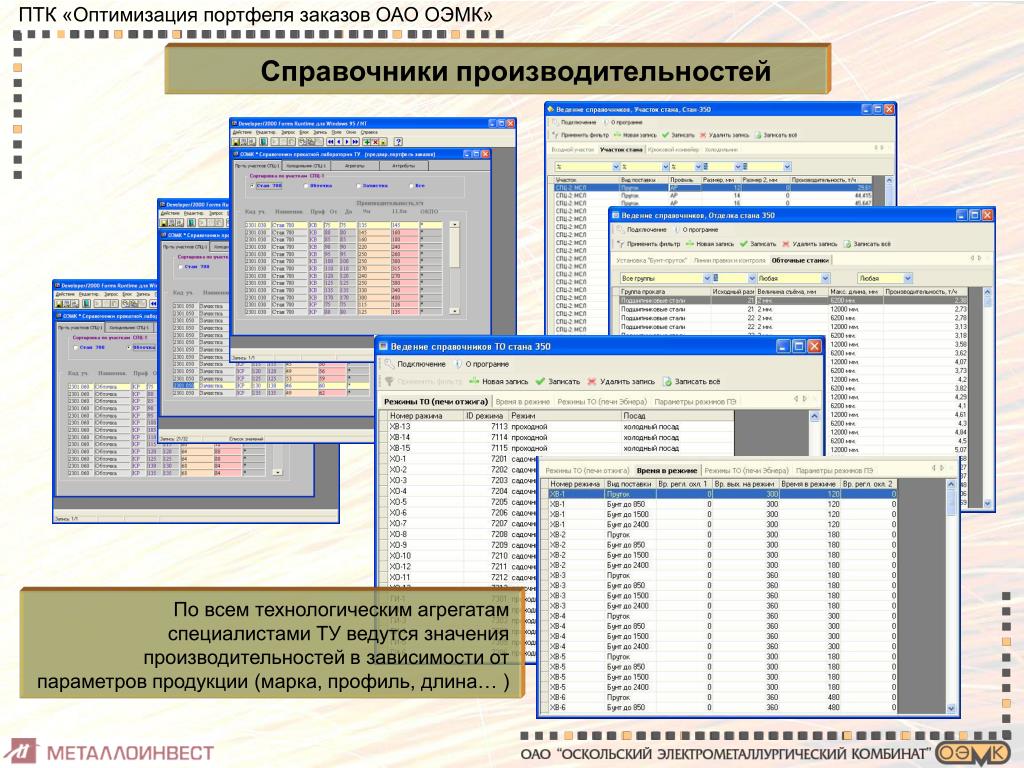Click Применить фильтр in the Отделка стана 350 window
The height and width of the screenshot is (768, 1024).
click(x=648, y=244)
